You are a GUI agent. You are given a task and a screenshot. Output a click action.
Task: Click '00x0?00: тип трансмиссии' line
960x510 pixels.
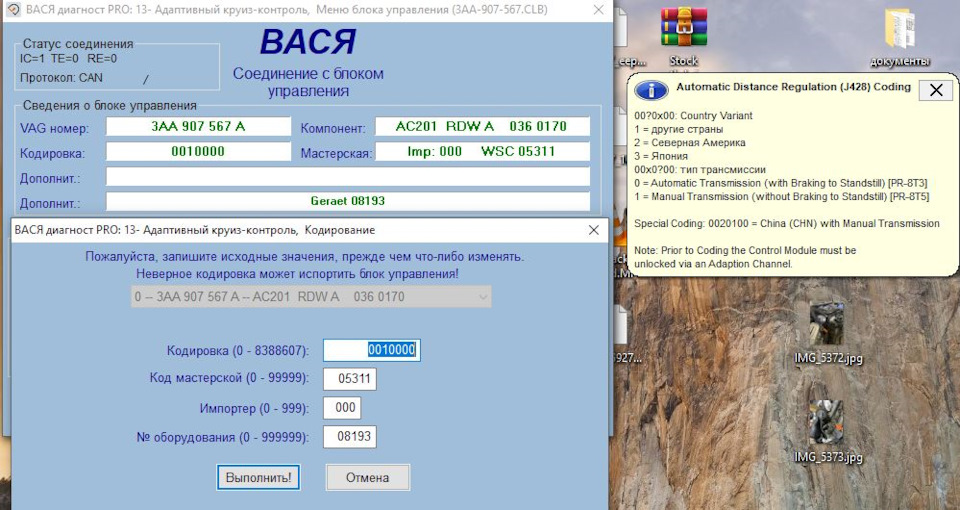click(700, 170)
